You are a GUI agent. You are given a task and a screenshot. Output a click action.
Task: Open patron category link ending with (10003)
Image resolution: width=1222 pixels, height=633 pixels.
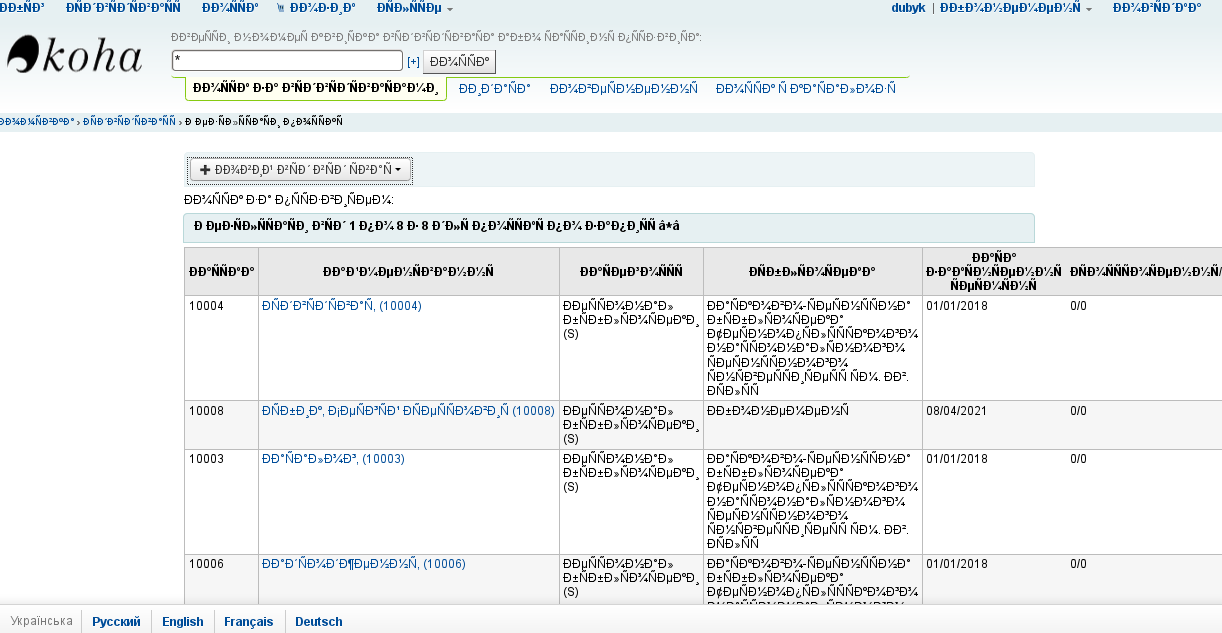click(332, 459)
